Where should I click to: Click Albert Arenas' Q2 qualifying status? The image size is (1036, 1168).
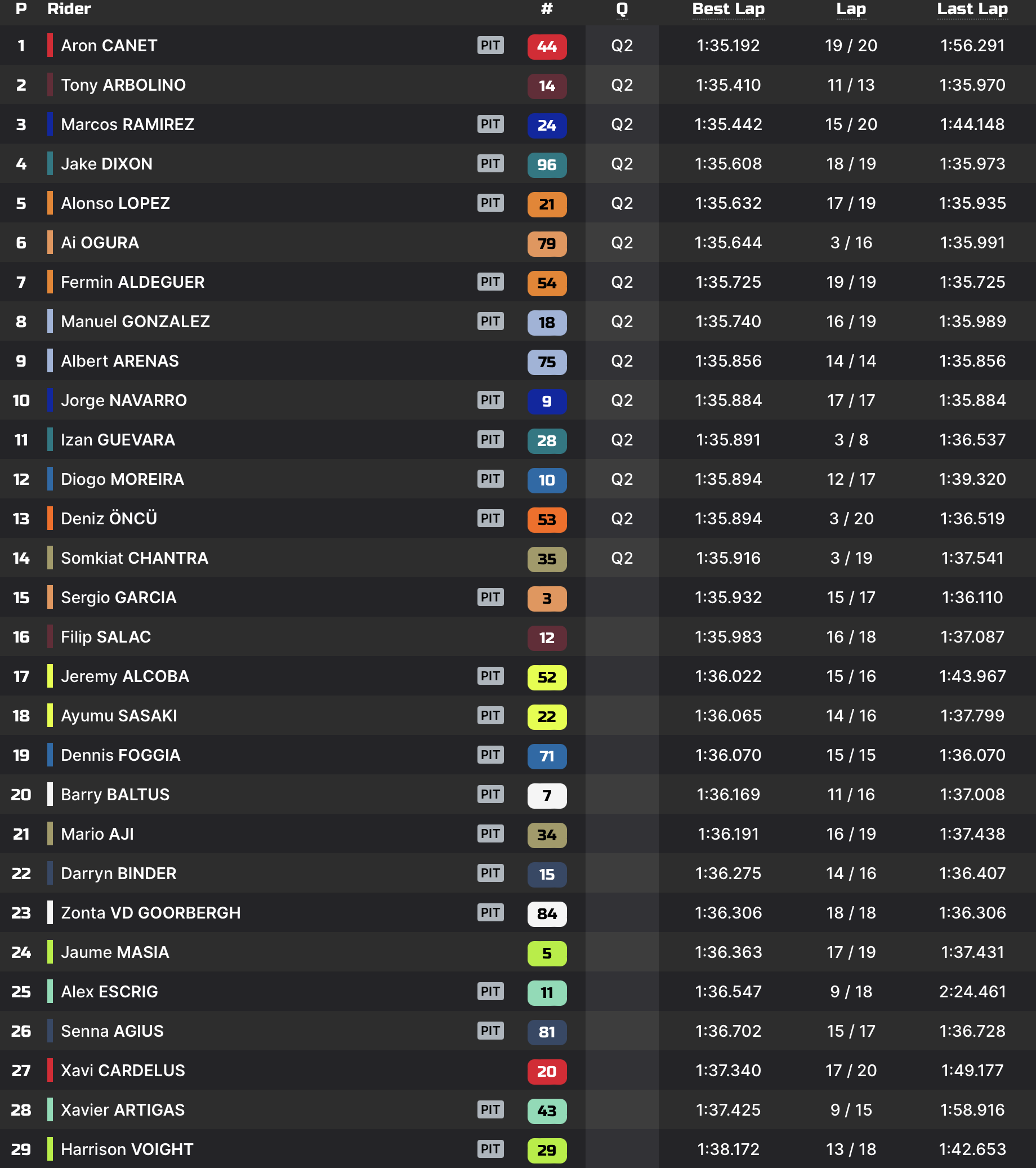click(622, 361)
